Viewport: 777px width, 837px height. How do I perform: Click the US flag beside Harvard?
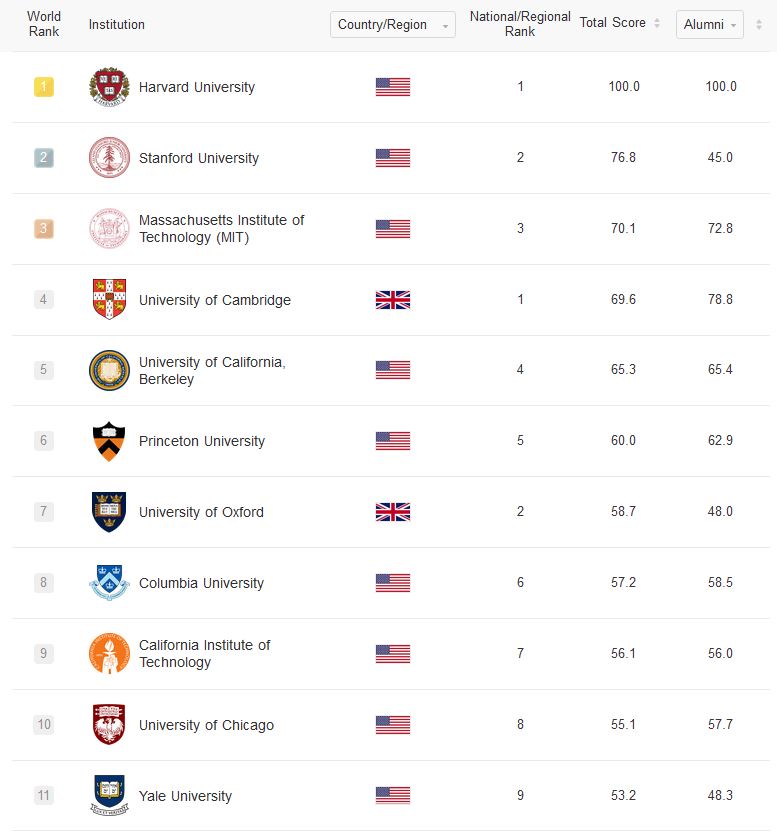pos(393,87)
